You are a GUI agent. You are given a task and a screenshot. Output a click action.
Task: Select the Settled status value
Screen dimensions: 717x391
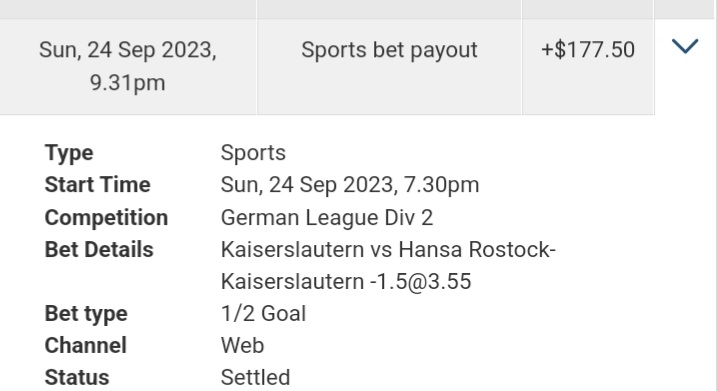click(255, 378)
